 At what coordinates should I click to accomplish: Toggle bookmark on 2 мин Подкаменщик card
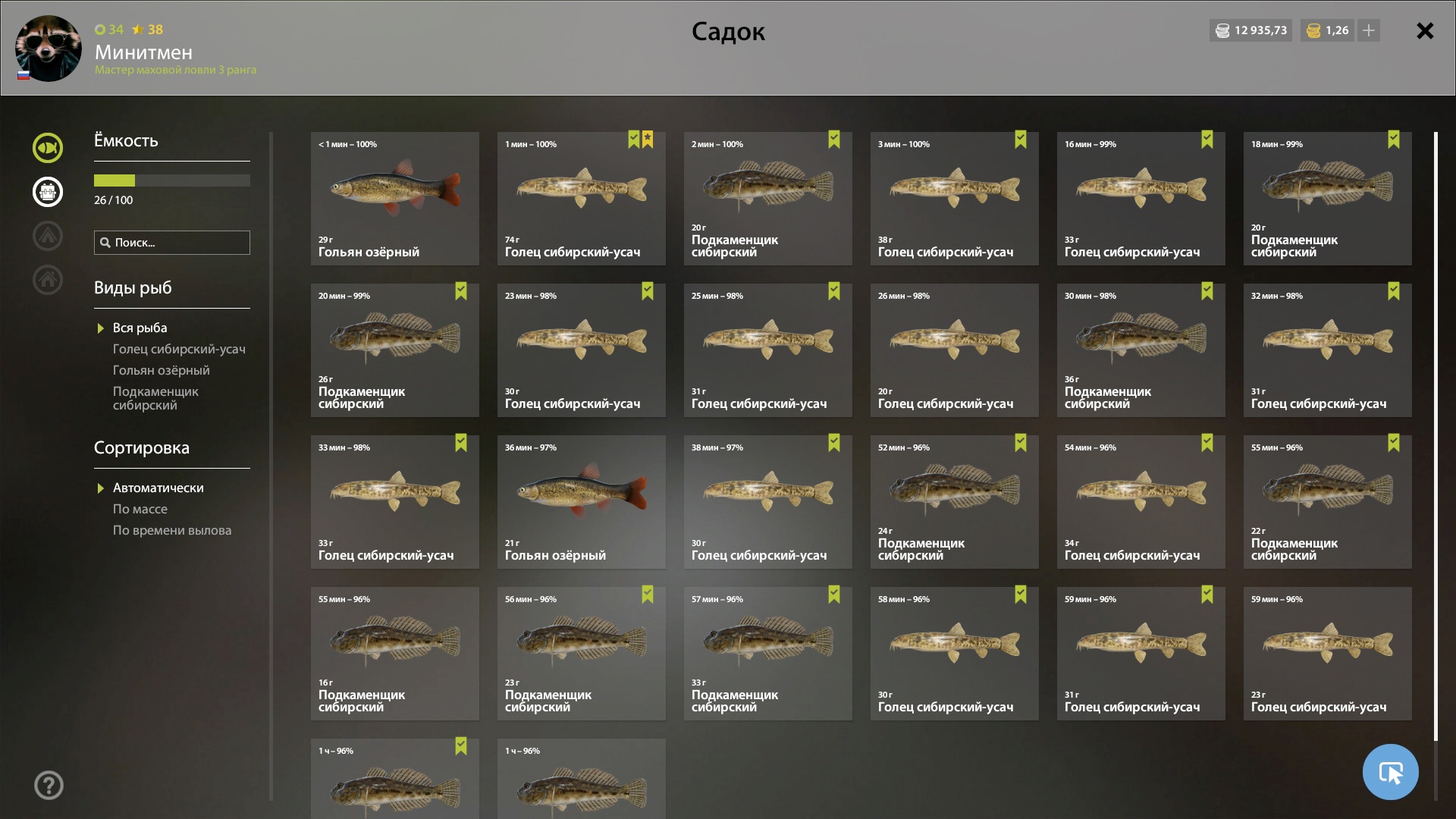pos(834,140)
